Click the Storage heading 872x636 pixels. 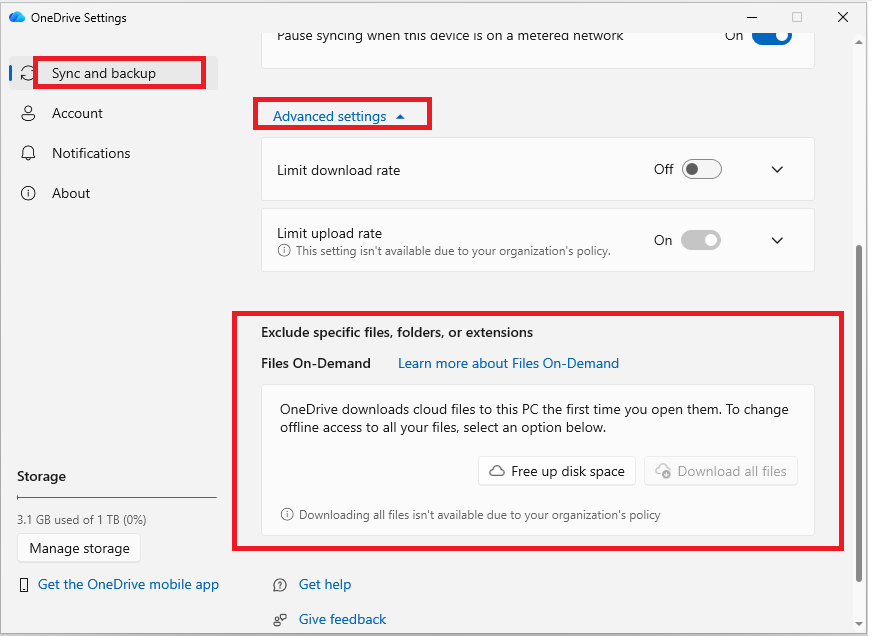click(41, 476)
